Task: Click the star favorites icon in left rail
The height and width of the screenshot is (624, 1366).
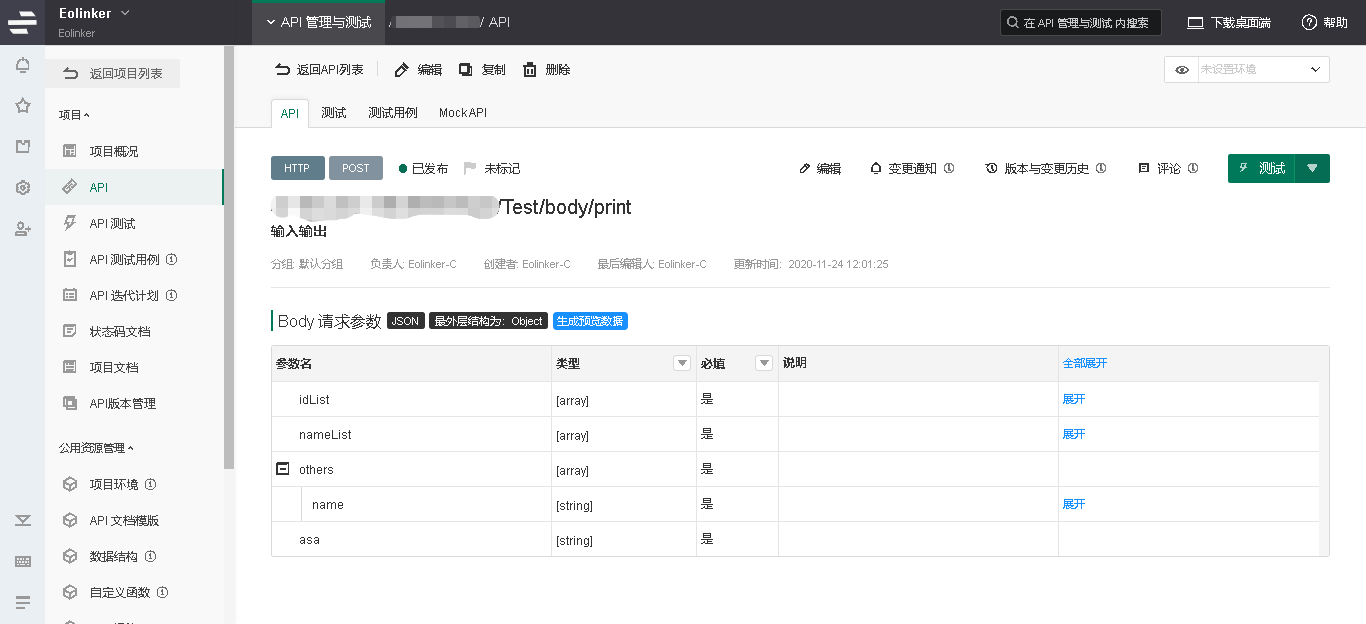Action: point(22,106)
